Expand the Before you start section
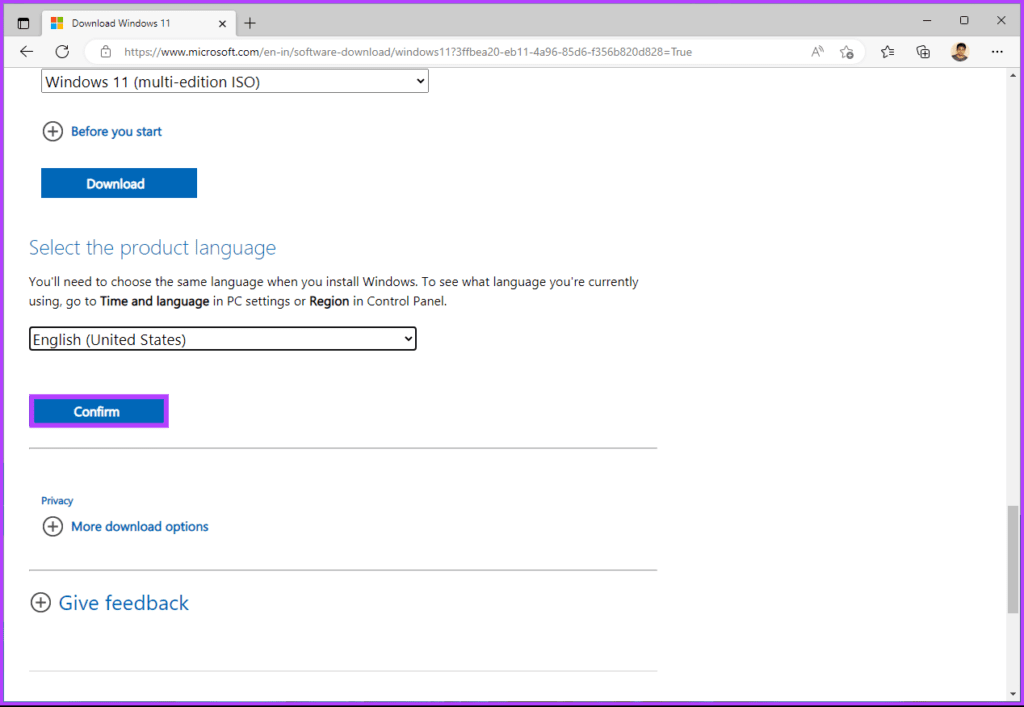 point(103,131)
